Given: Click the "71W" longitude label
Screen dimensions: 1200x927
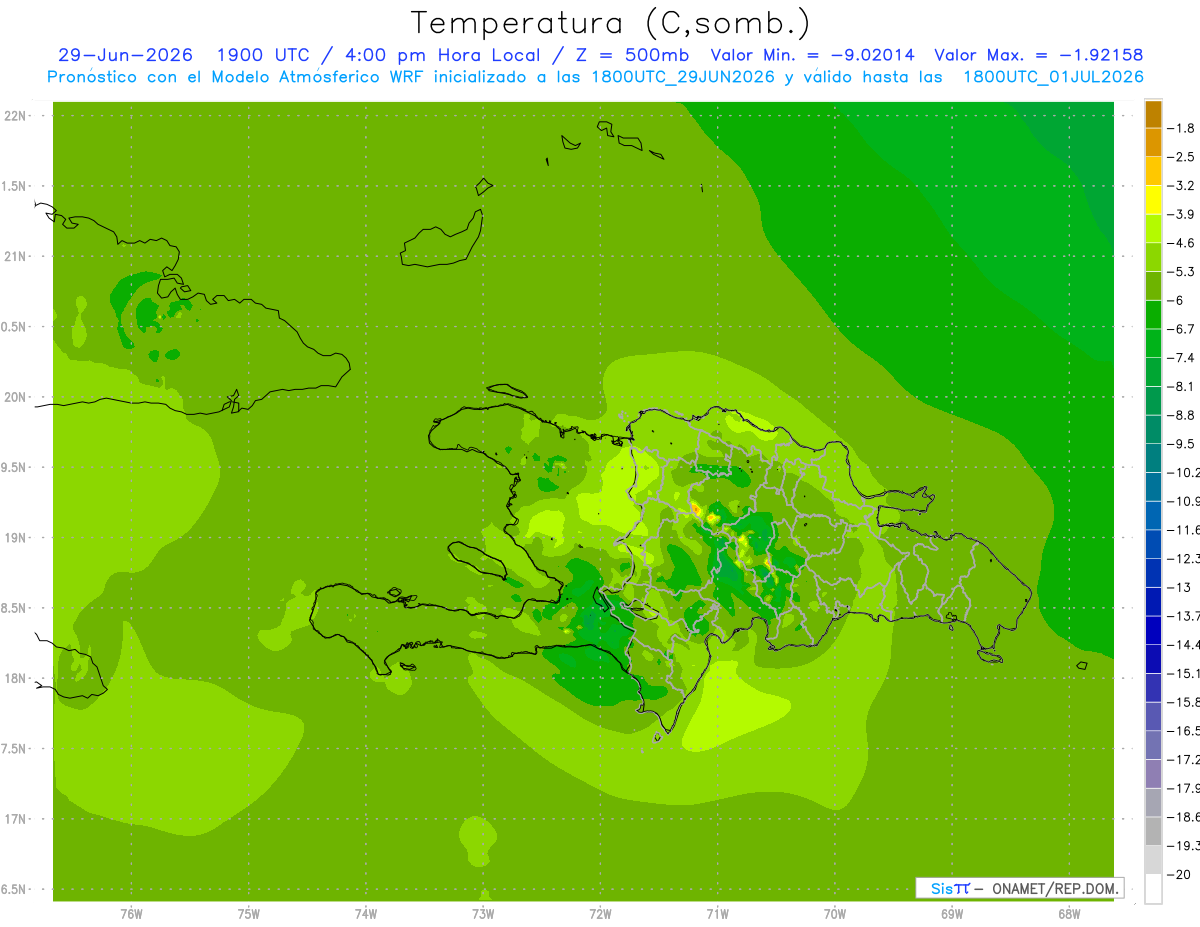Looking at the screenshot, I should (x=717, y=914).
